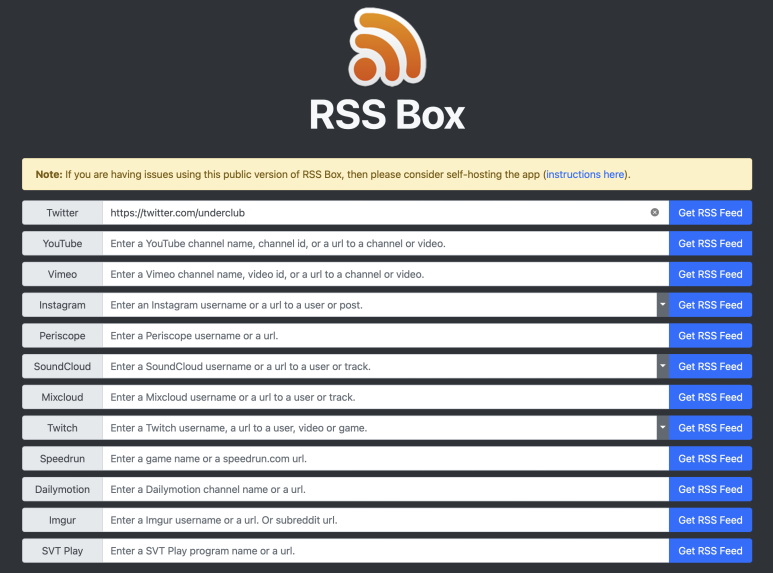Click the RSS Box page title
The image size is (773, 573).
(x=387, y=115)
